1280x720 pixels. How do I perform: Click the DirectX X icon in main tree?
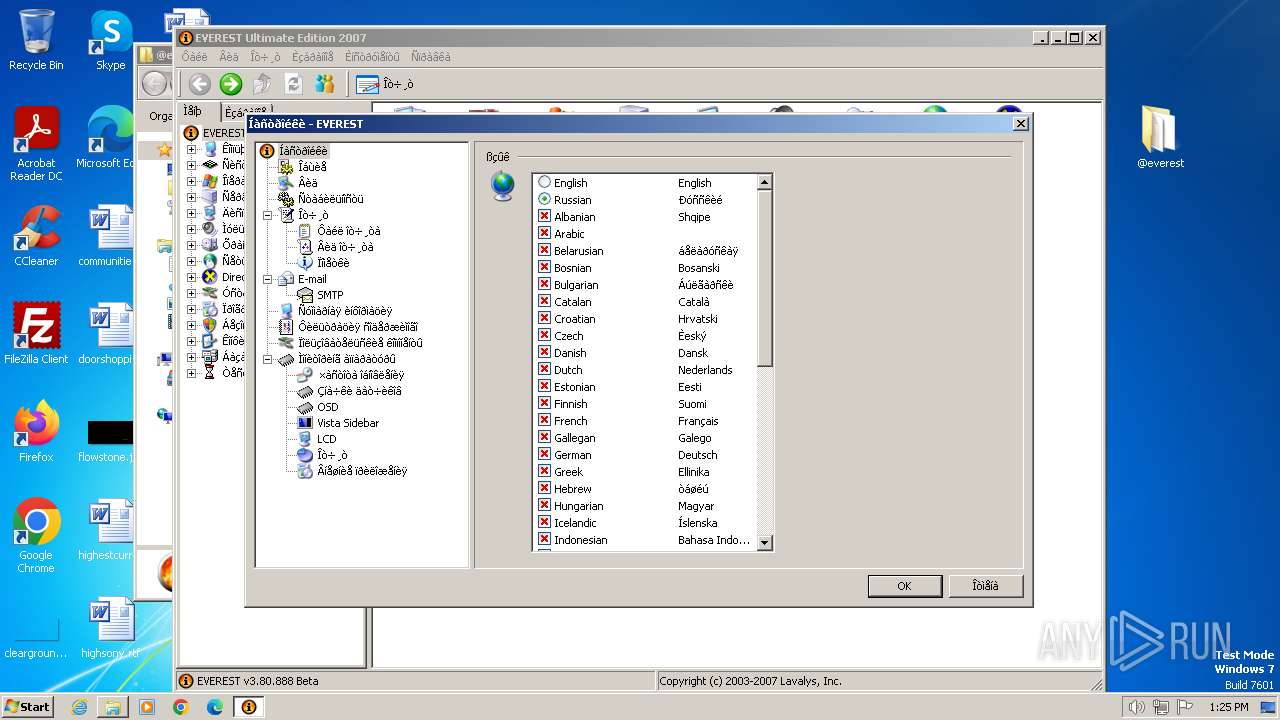click(210, 277)
